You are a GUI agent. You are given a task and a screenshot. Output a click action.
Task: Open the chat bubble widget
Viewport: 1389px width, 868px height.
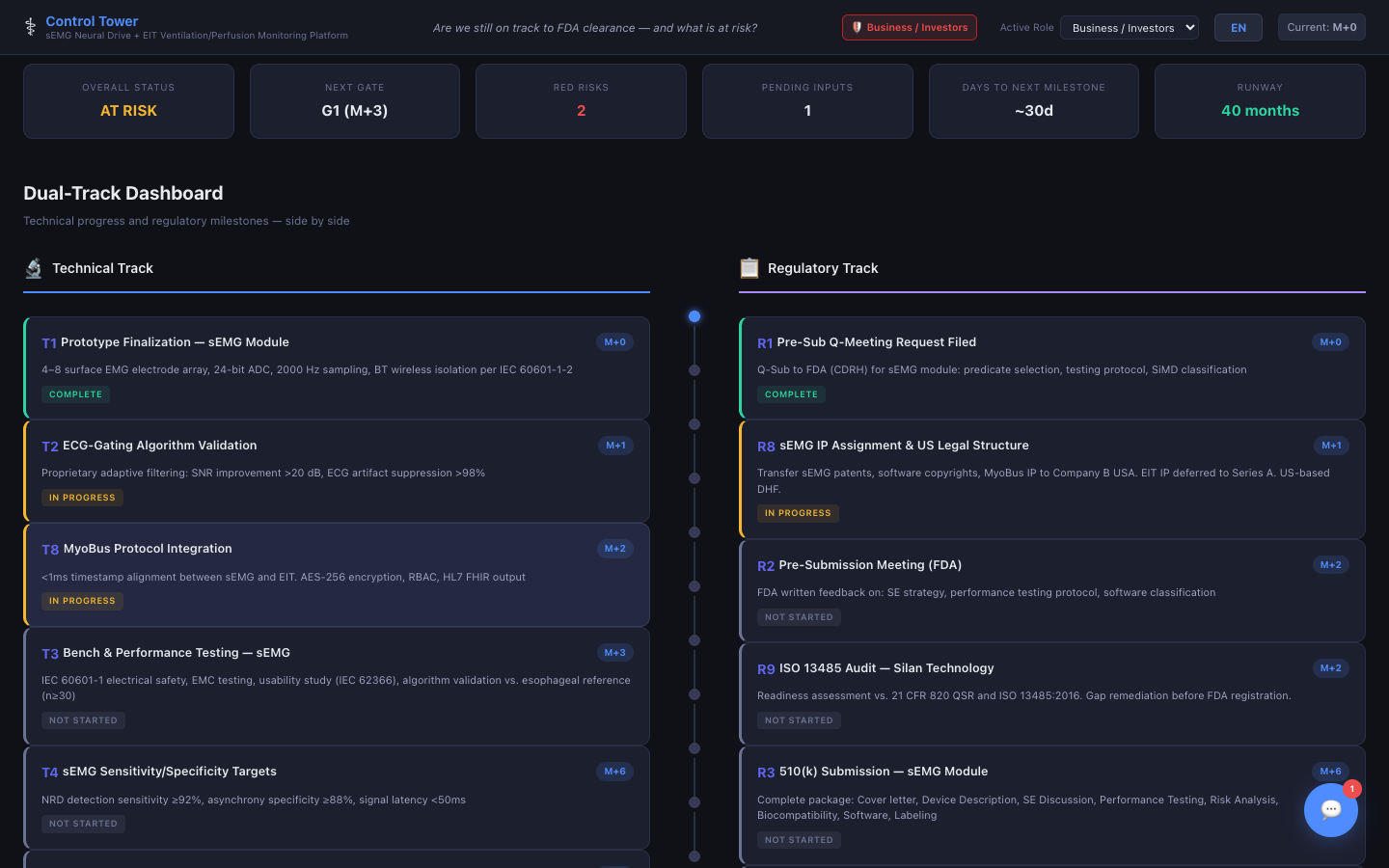pos(1330,810)
